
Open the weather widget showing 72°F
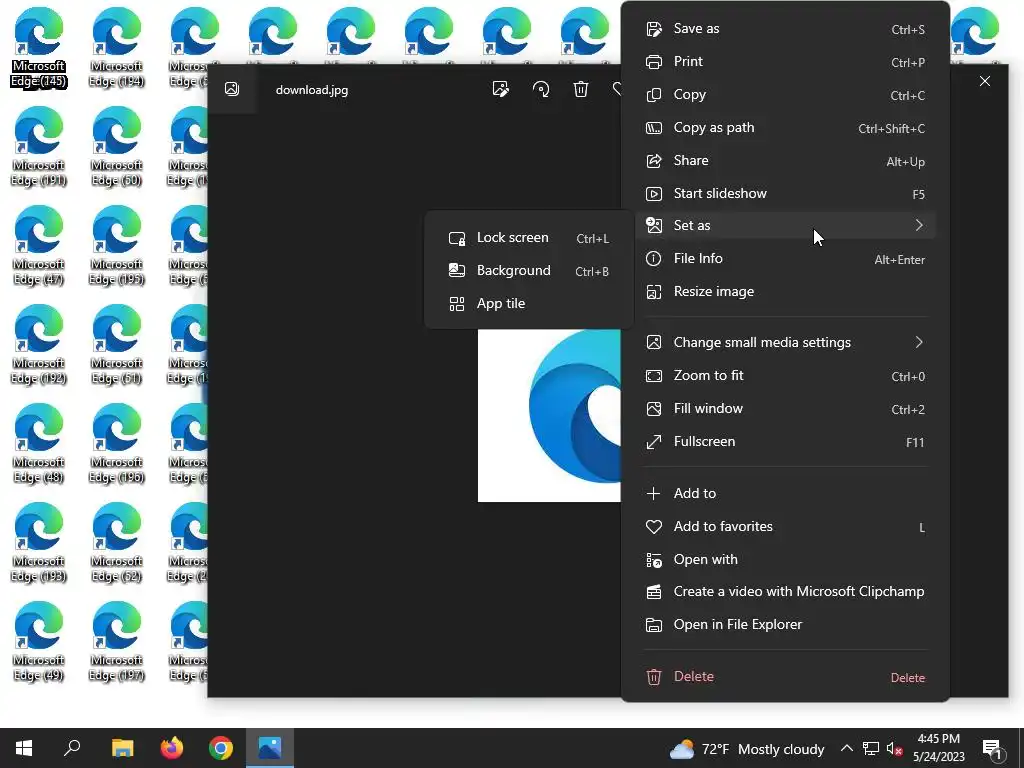tap(747, 749)
